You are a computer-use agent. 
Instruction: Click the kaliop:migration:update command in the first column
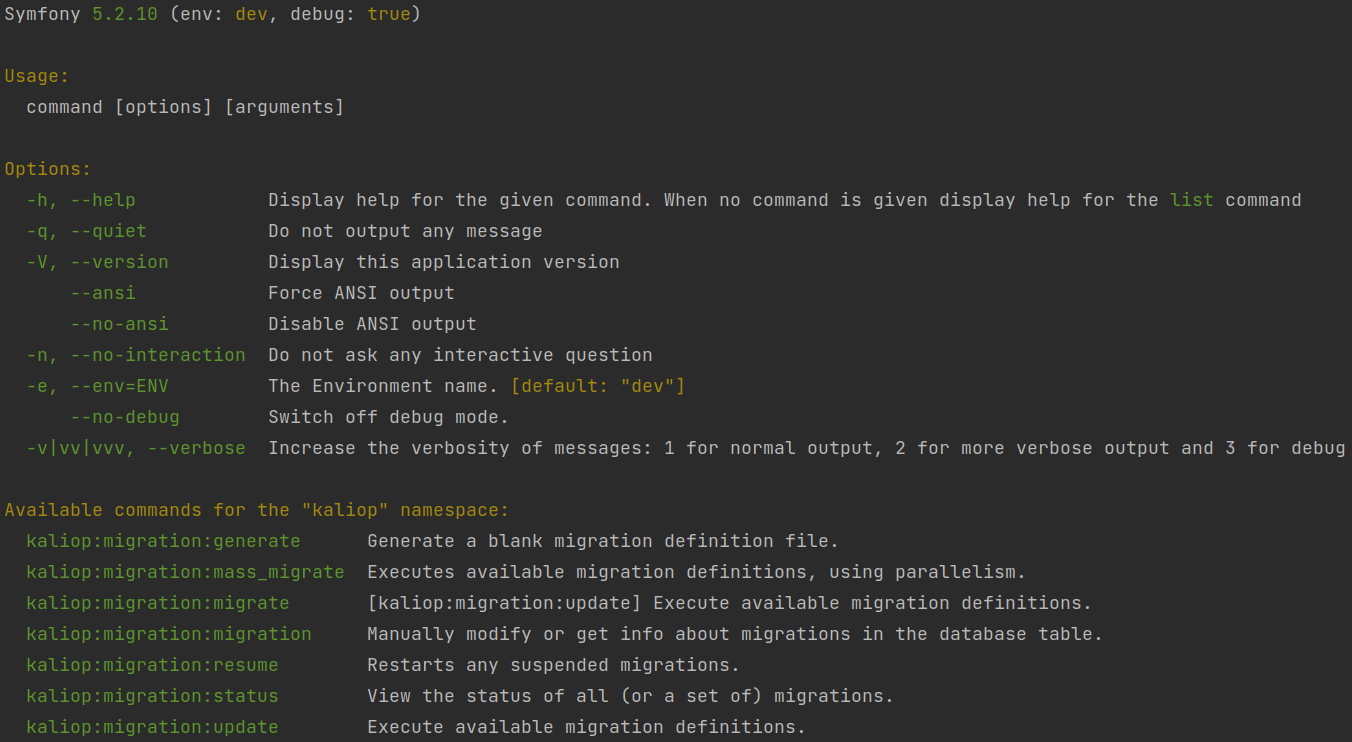click(152, 727)
